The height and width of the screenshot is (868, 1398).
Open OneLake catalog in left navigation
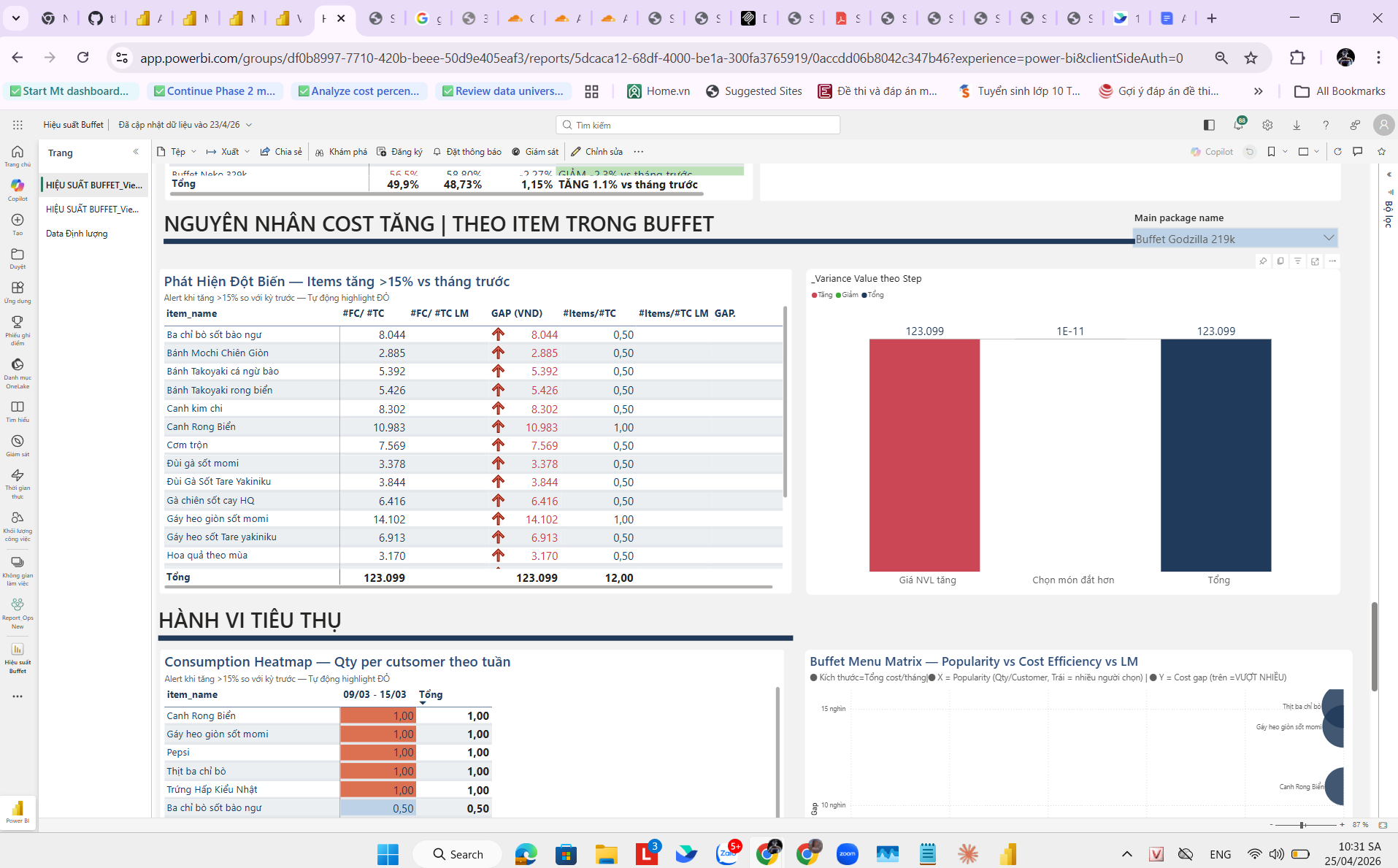point(18,372)
